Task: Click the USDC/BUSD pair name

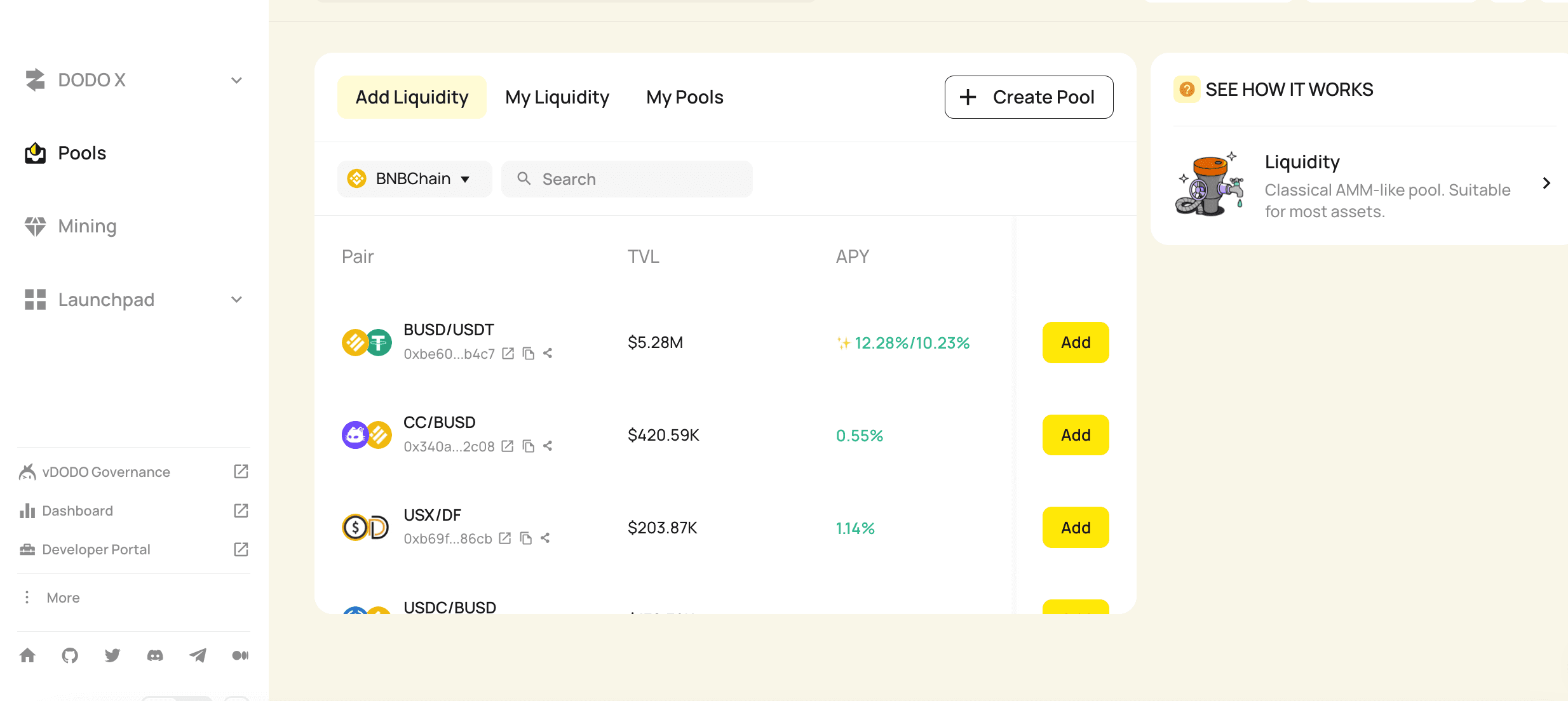Action: pyautogui.click(x=450, y=607)
